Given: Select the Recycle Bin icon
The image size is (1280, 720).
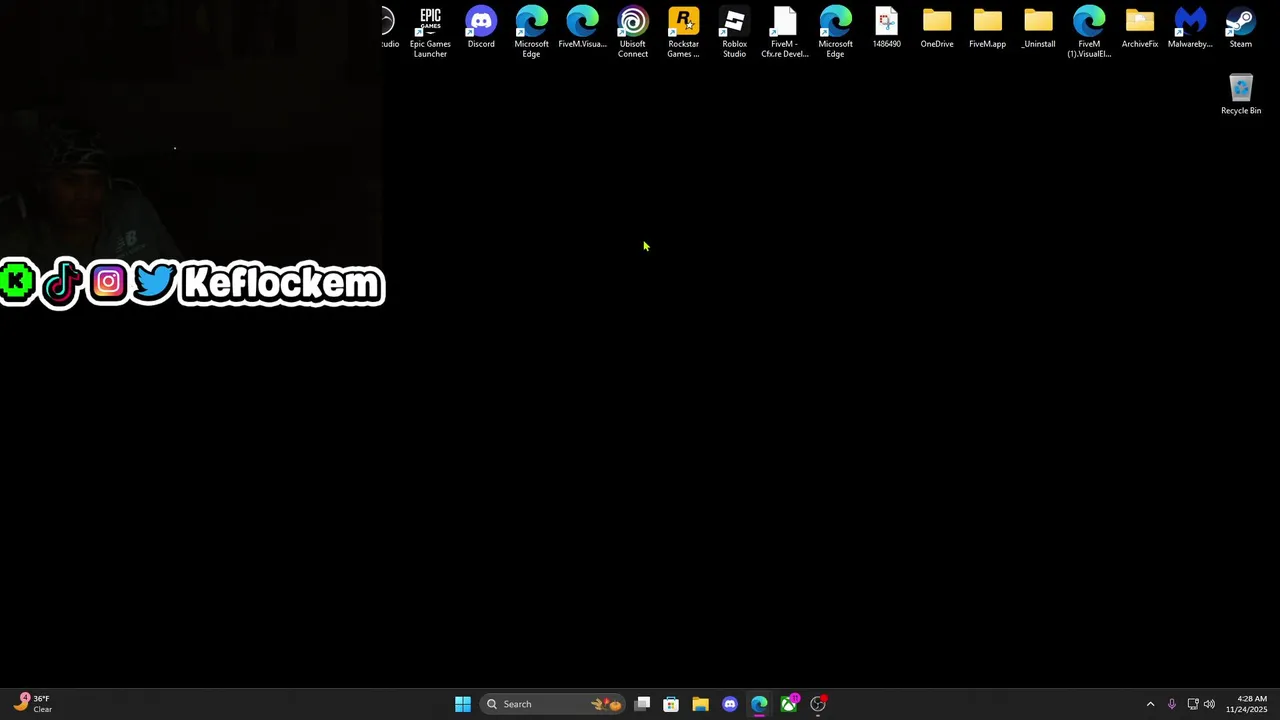Looking at the screenshot, I should click(1241, 94).
